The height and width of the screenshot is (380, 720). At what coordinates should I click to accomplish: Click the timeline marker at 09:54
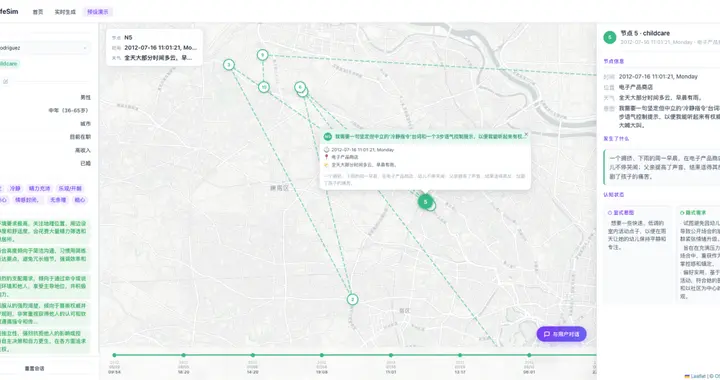(x=114, y=355)
